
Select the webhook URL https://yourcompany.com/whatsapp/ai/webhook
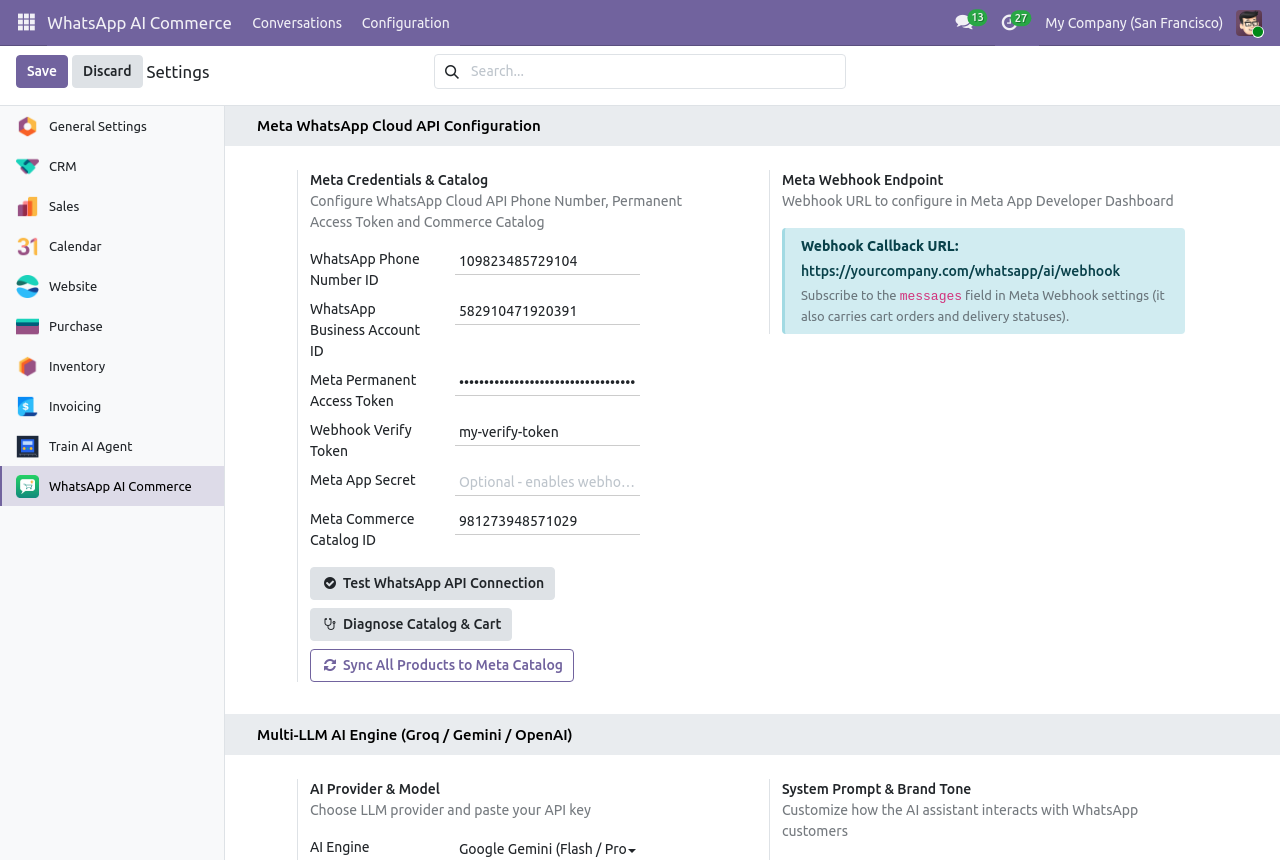click(960, 271)
